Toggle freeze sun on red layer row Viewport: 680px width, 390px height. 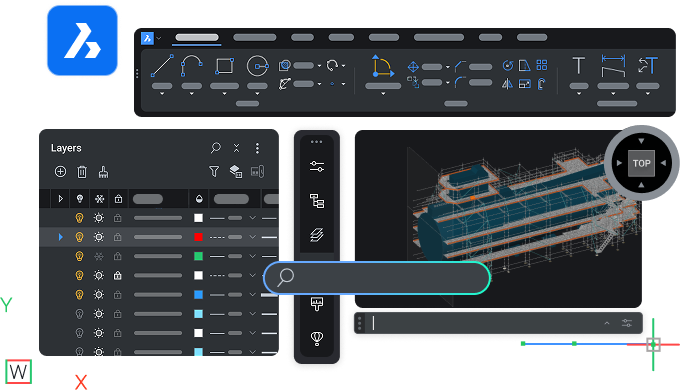pos(99,237)
